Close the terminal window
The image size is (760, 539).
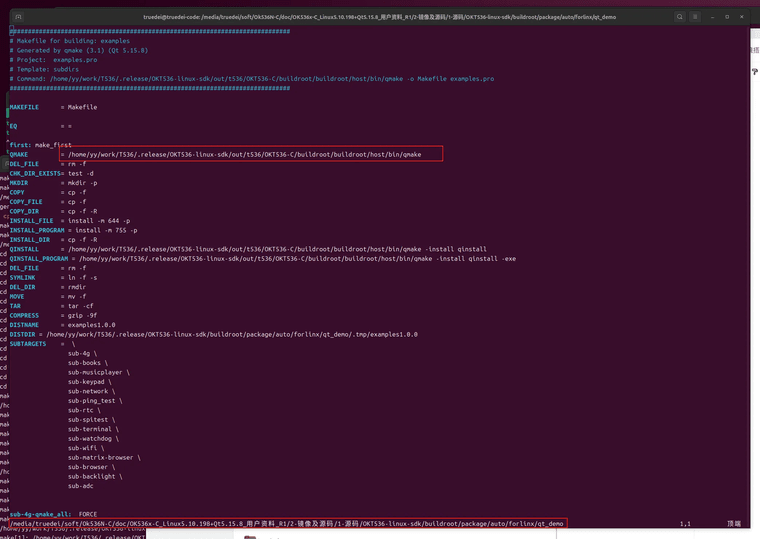tap(742, 17)
